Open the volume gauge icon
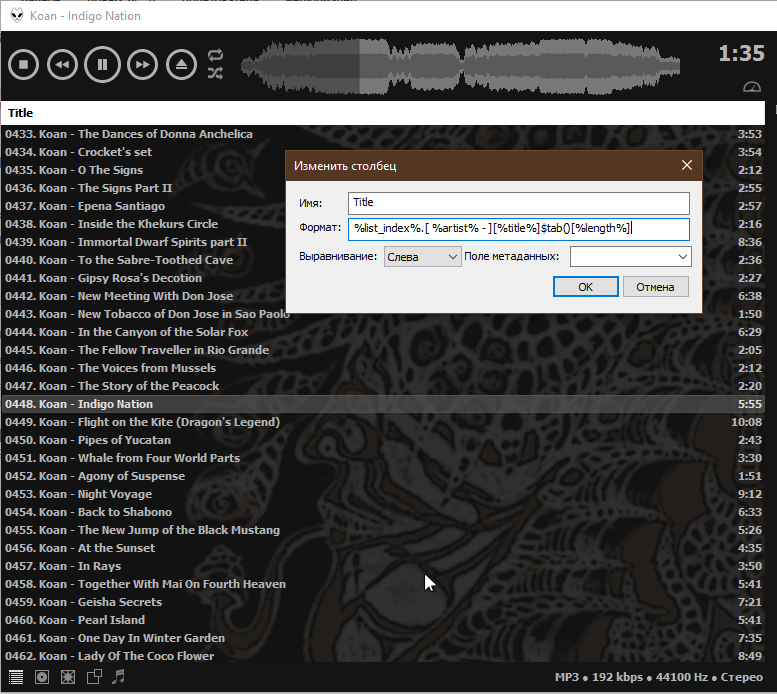 pyautogui.click(x=752, y=87)
